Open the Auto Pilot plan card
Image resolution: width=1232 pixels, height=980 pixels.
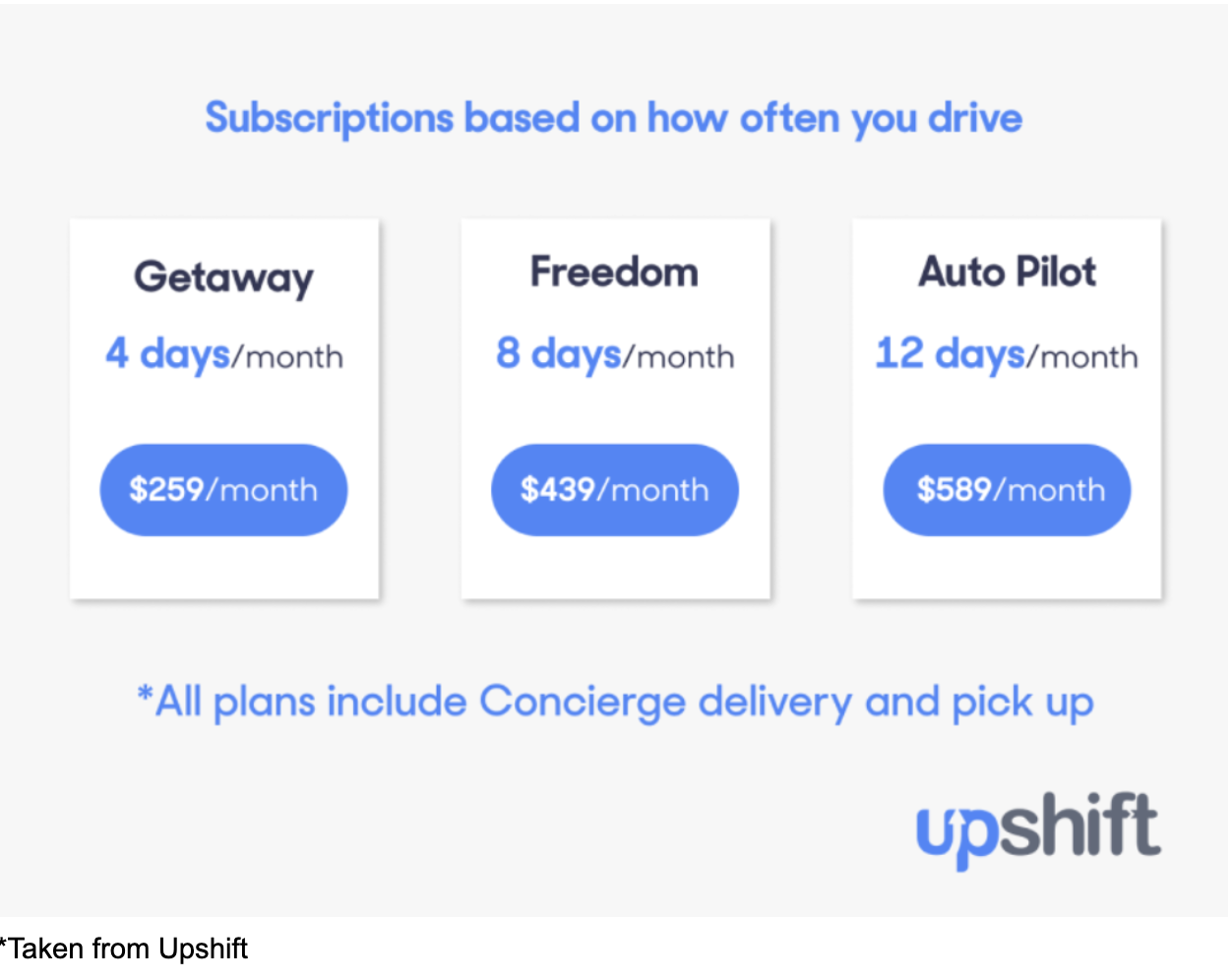point(1008,408)
